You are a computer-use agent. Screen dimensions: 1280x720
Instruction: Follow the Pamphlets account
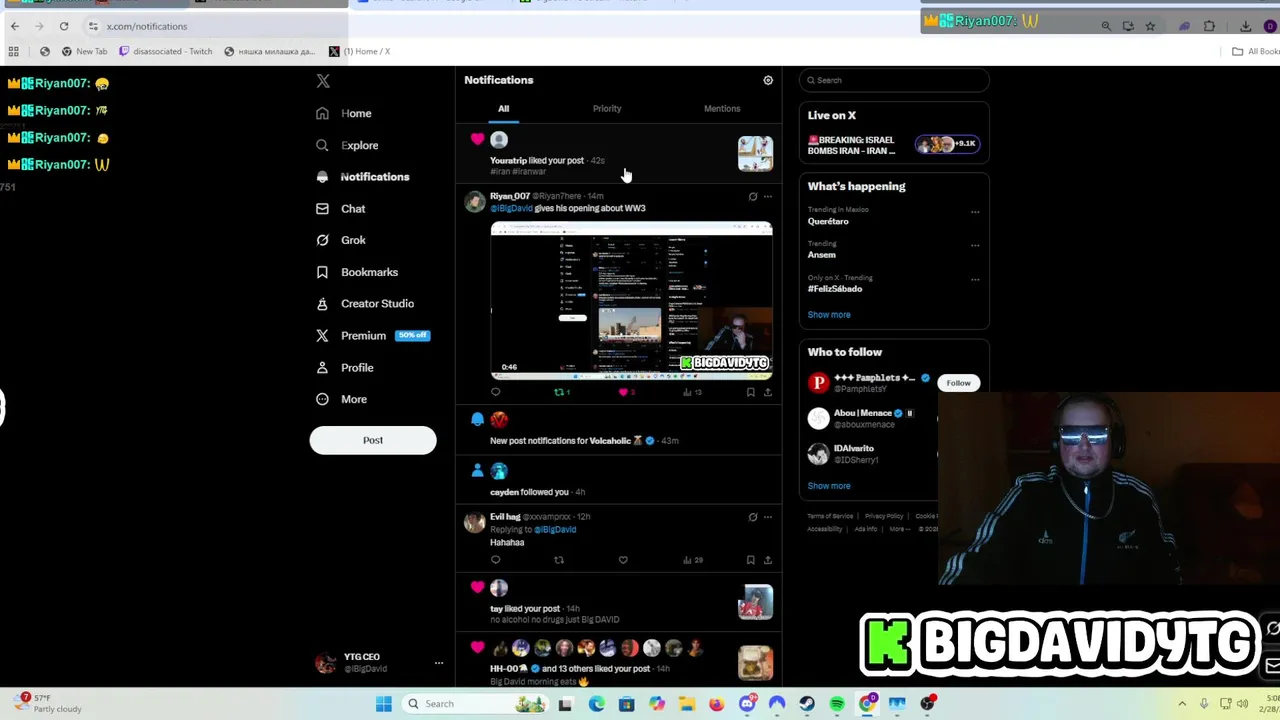coord(958,383)
